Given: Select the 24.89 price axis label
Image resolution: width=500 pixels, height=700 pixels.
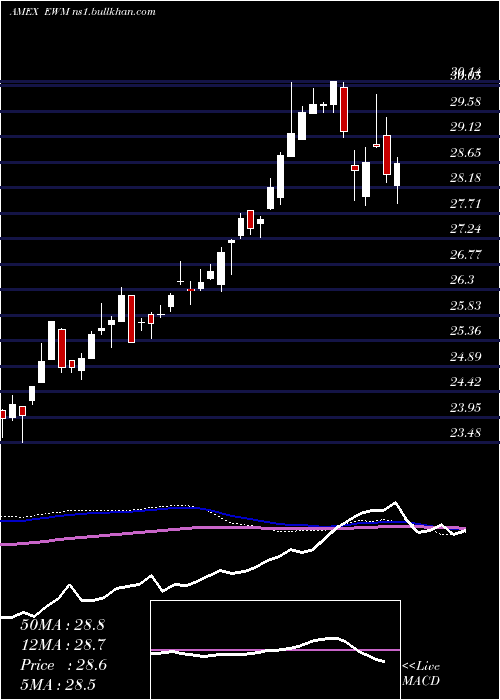Looking at the screenshot, I should tap(465, 357).
